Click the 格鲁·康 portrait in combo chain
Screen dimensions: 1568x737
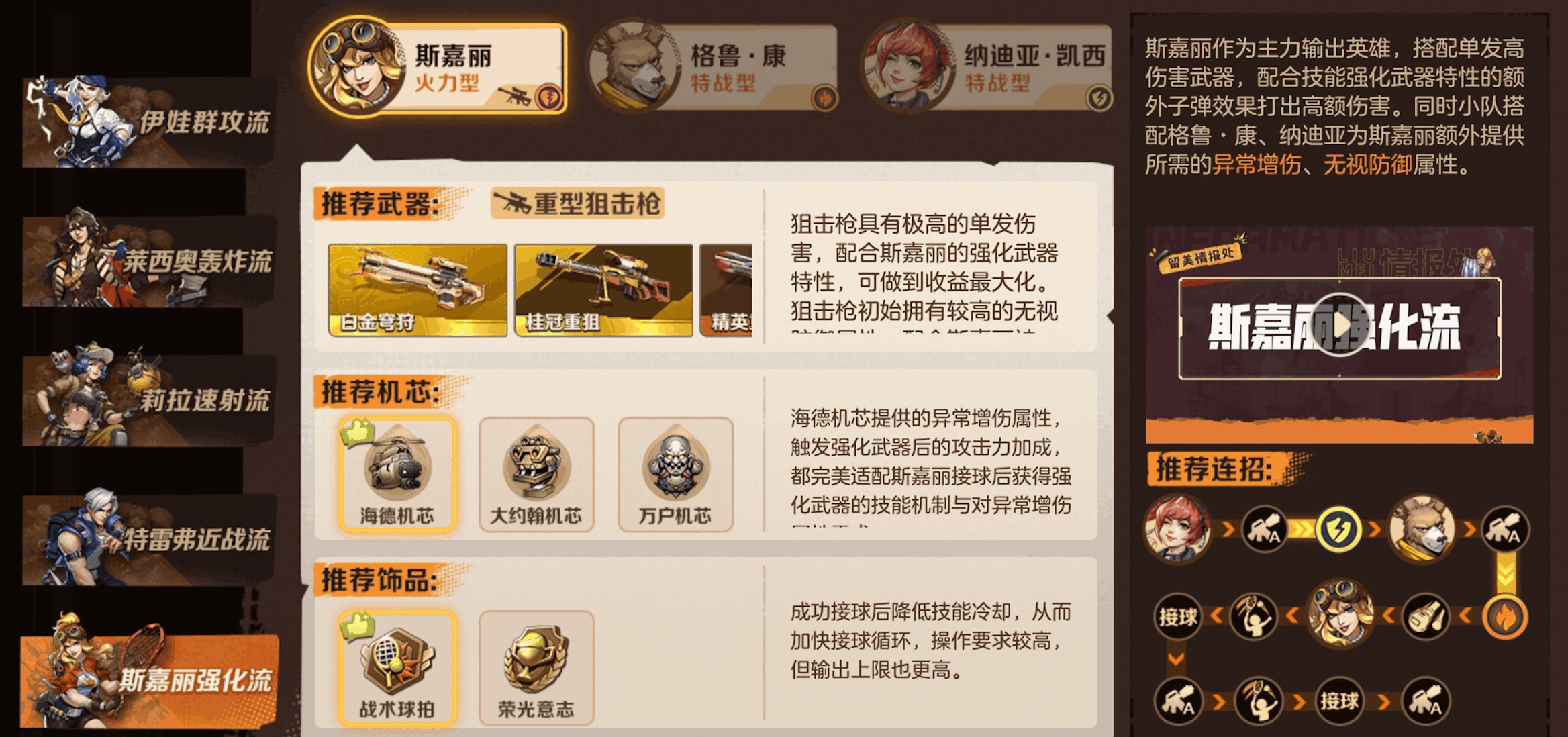[x=1422, y=530]
